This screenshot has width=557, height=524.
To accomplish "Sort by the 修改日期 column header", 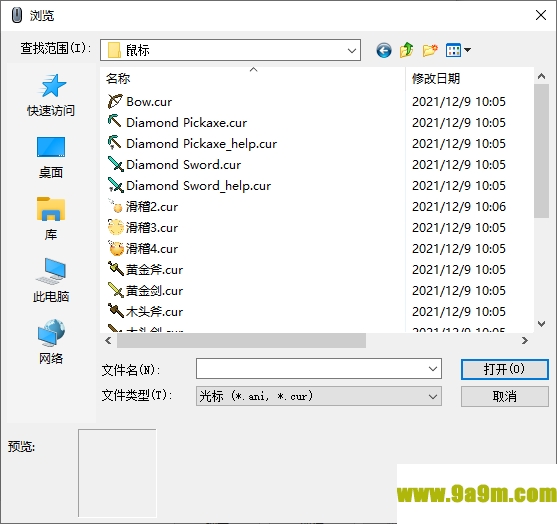I will tap(470, 78).
